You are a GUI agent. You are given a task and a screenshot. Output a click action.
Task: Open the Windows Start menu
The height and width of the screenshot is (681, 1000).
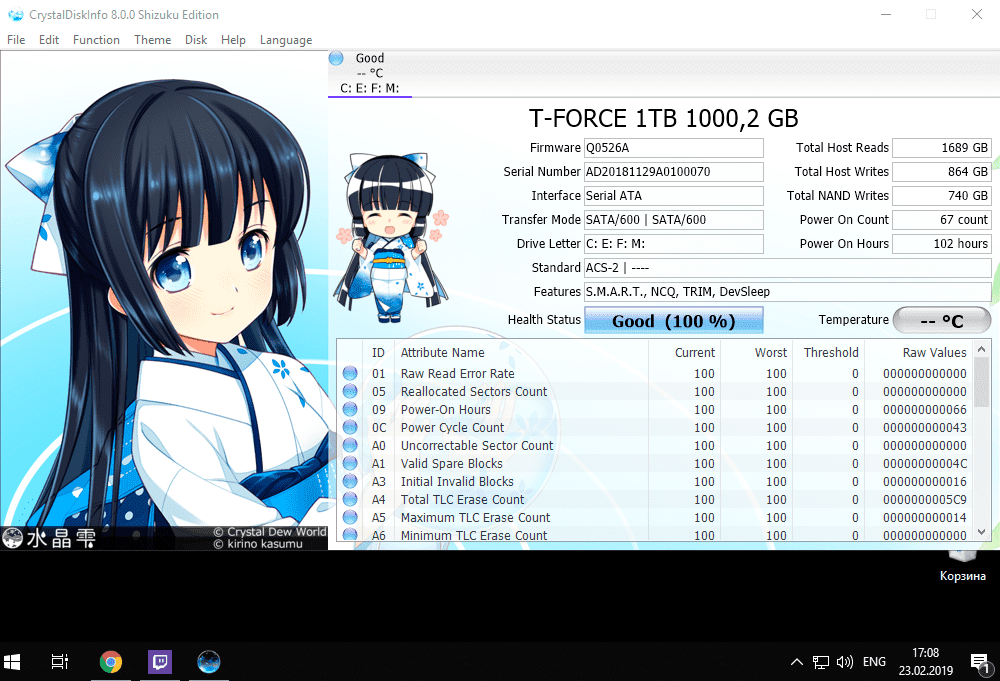[12, 662]
